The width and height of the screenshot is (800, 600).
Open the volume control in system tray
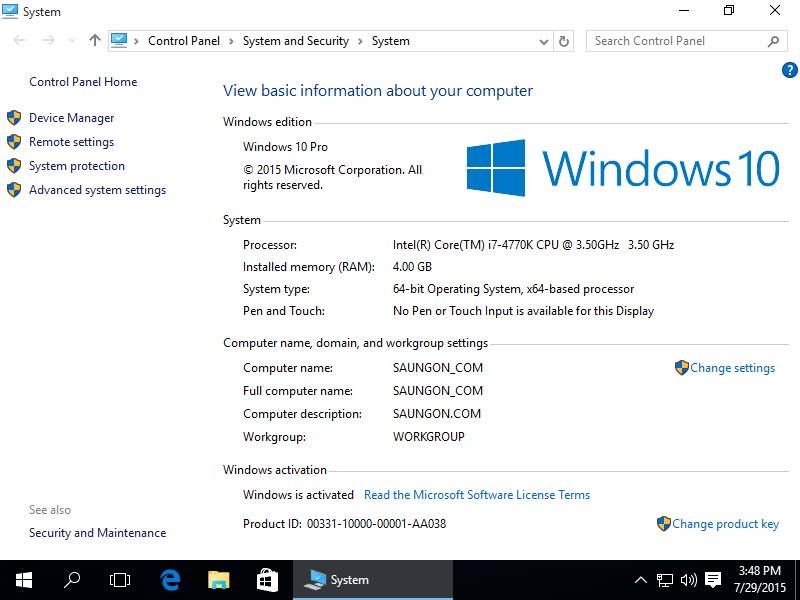pos(689,579)
